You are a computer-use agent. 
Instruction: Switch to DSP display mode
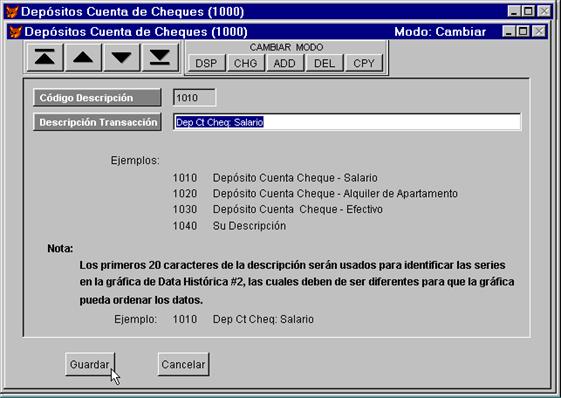point(206,63)
